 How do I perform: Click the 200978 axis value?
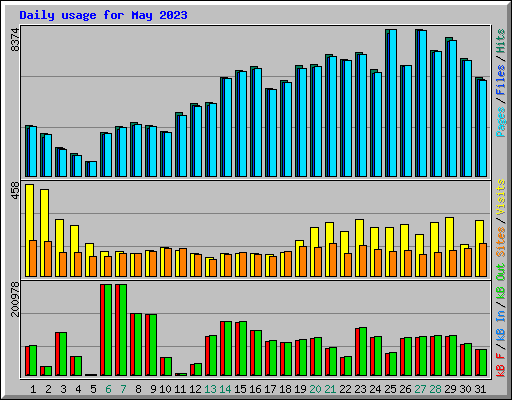point(15,299)
